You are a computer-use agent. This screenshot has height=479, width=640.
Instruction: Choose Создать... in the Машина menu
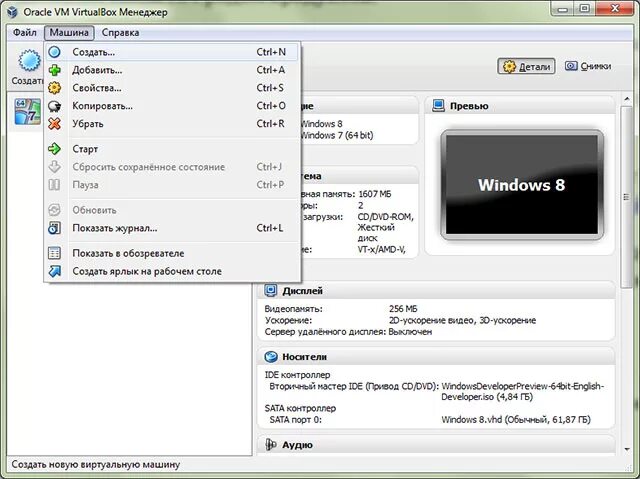[172, 52]
